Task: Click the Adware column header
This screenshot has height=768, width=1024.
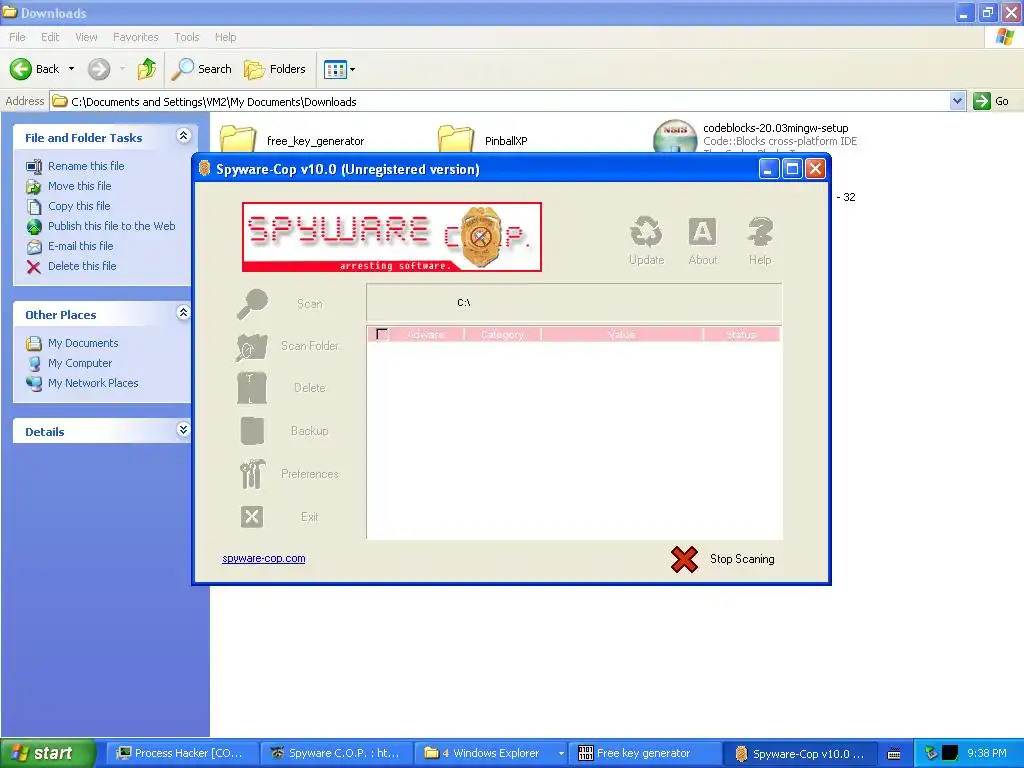Action: [x=426, y=334]
